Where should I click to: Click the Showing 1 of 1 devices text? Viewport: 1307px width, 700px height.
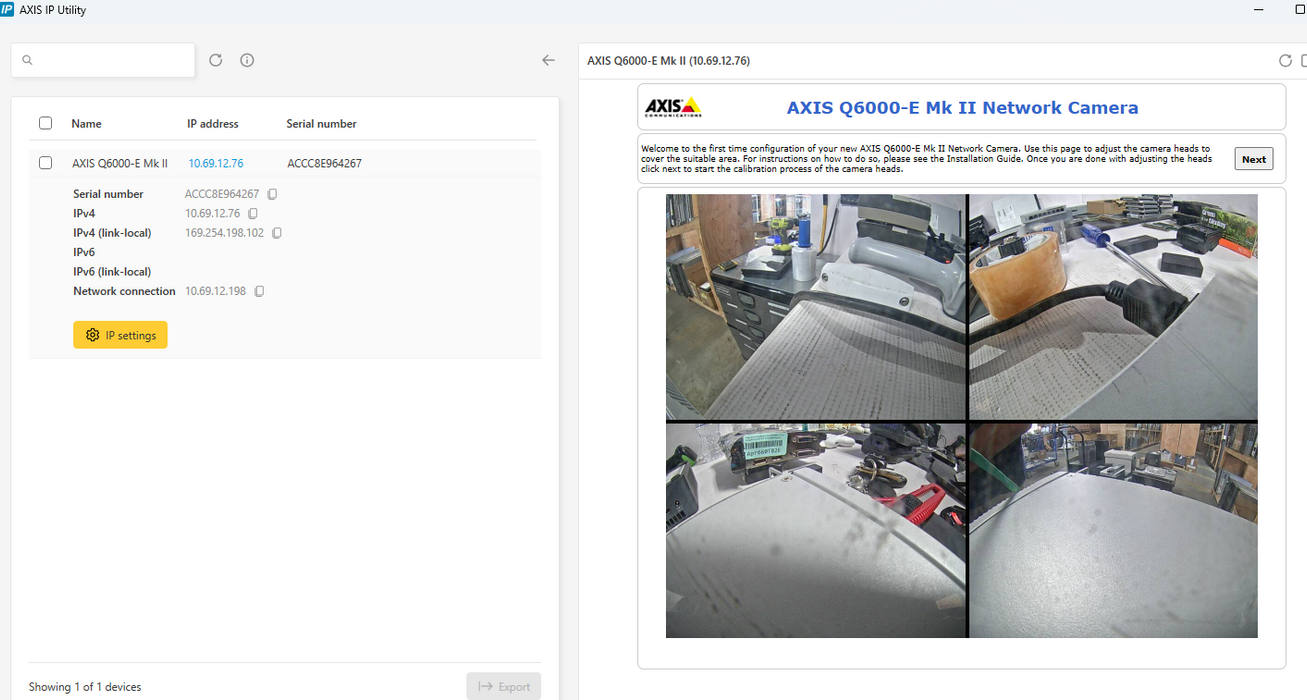coord(85,687)
